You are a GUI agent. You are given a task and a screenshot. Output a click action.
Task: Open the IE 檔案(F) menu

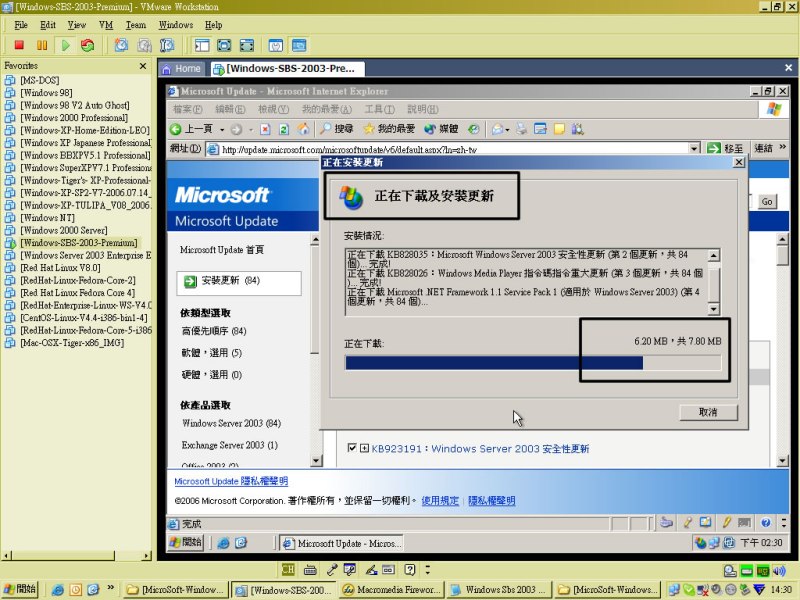[x=188, y=109]
